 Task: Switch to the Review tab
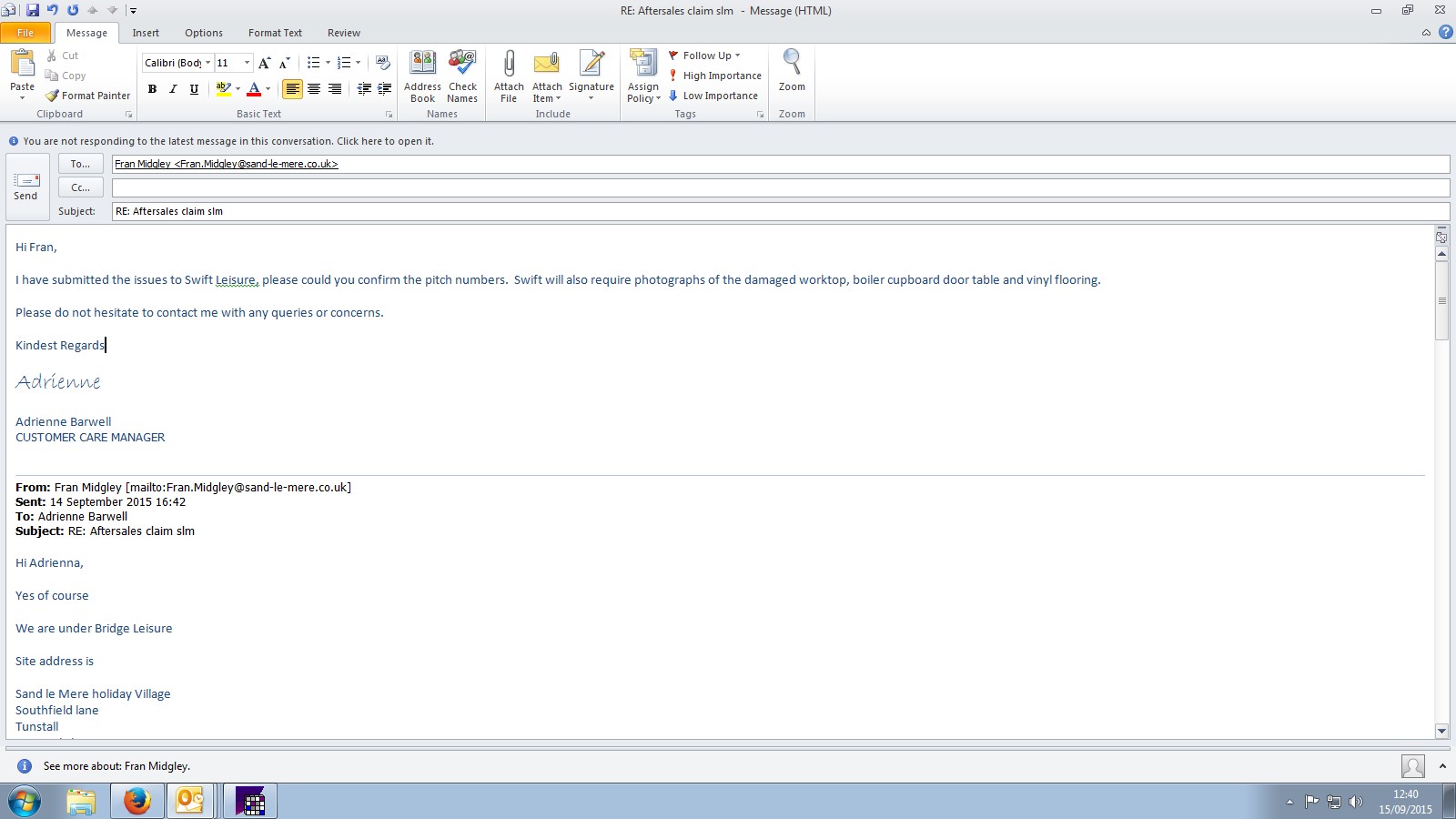pos(344,33)
